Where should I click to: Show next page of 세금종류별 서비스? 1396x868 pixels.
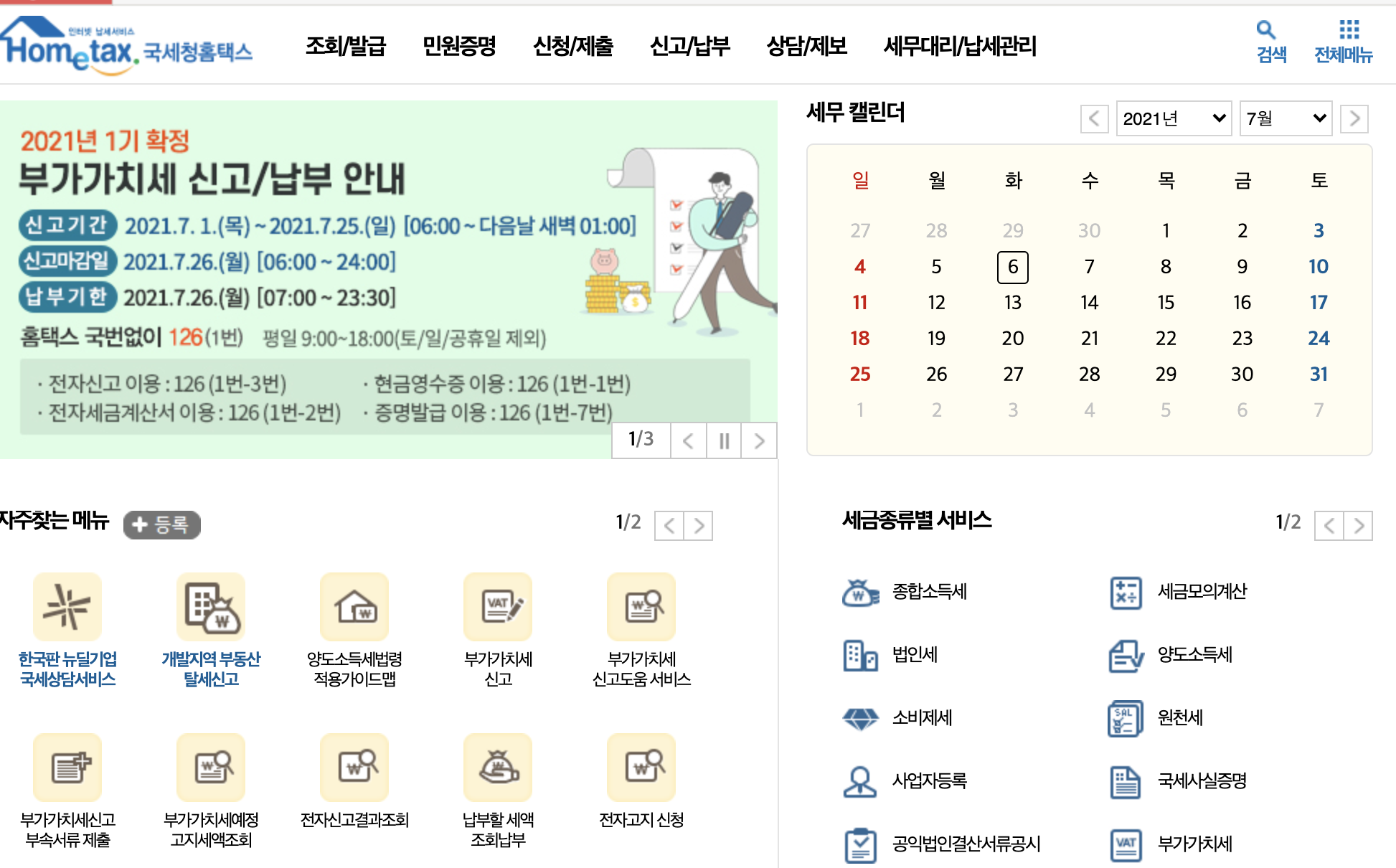(1358, 526)
